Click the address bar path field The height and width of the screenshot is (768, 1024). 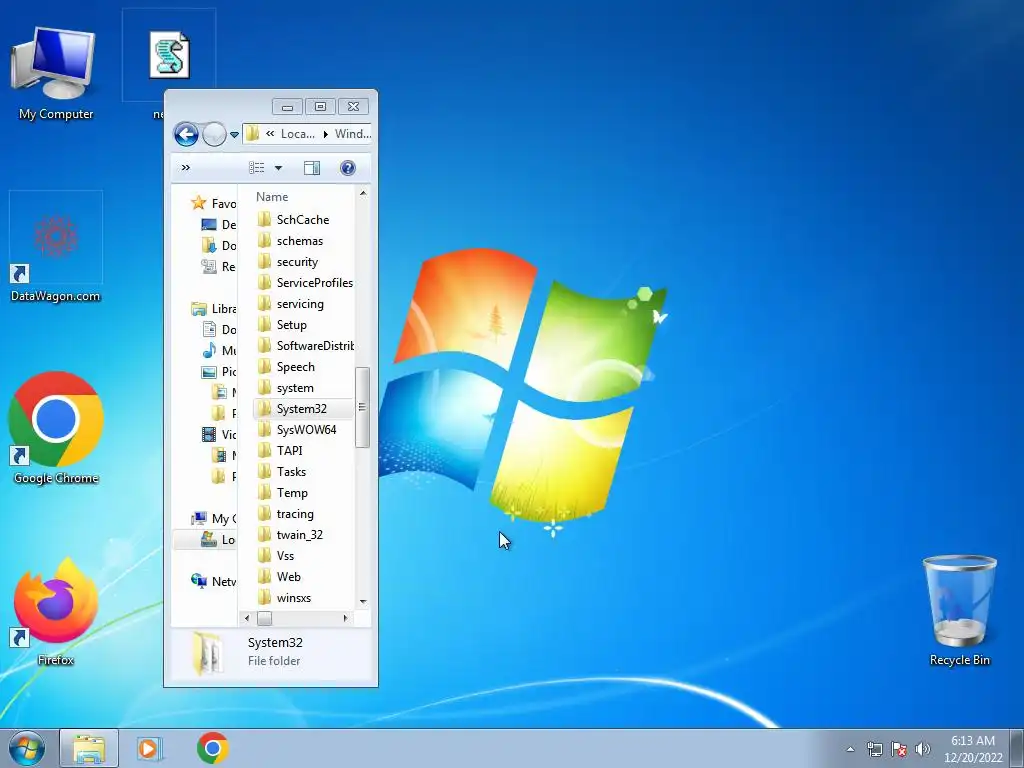(x=307, y=134)
